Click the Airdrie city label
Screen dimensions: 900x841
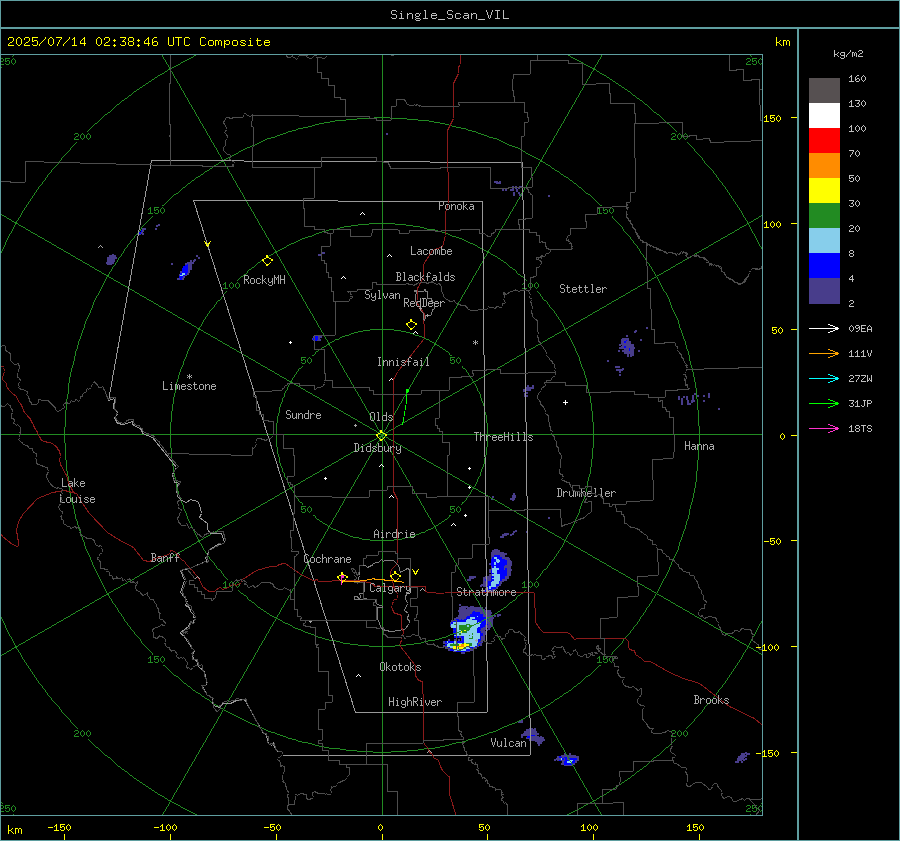[394, 534]
